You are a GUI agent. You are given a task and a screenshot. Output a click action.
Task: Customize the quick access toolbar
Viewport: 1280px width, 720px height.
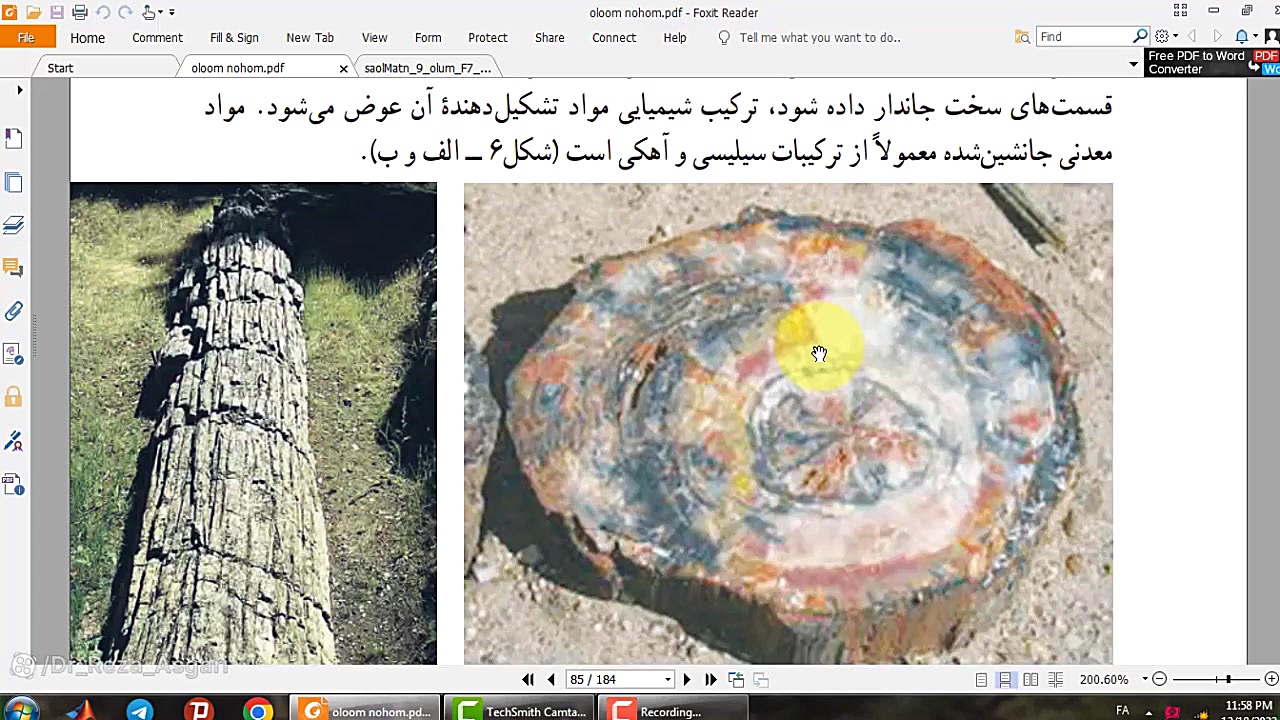pos(172,12)
